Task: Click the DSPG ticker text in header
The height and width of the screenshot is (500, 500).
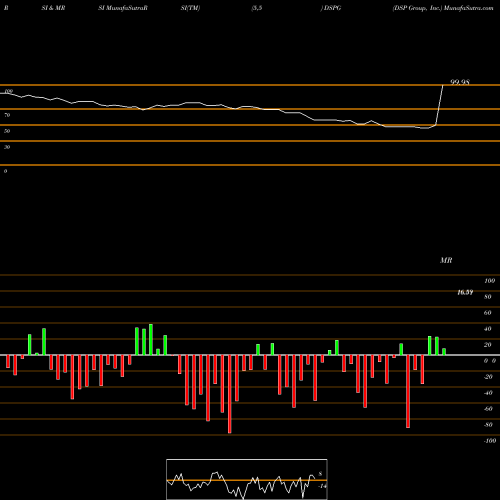Action: pos(332,8)
